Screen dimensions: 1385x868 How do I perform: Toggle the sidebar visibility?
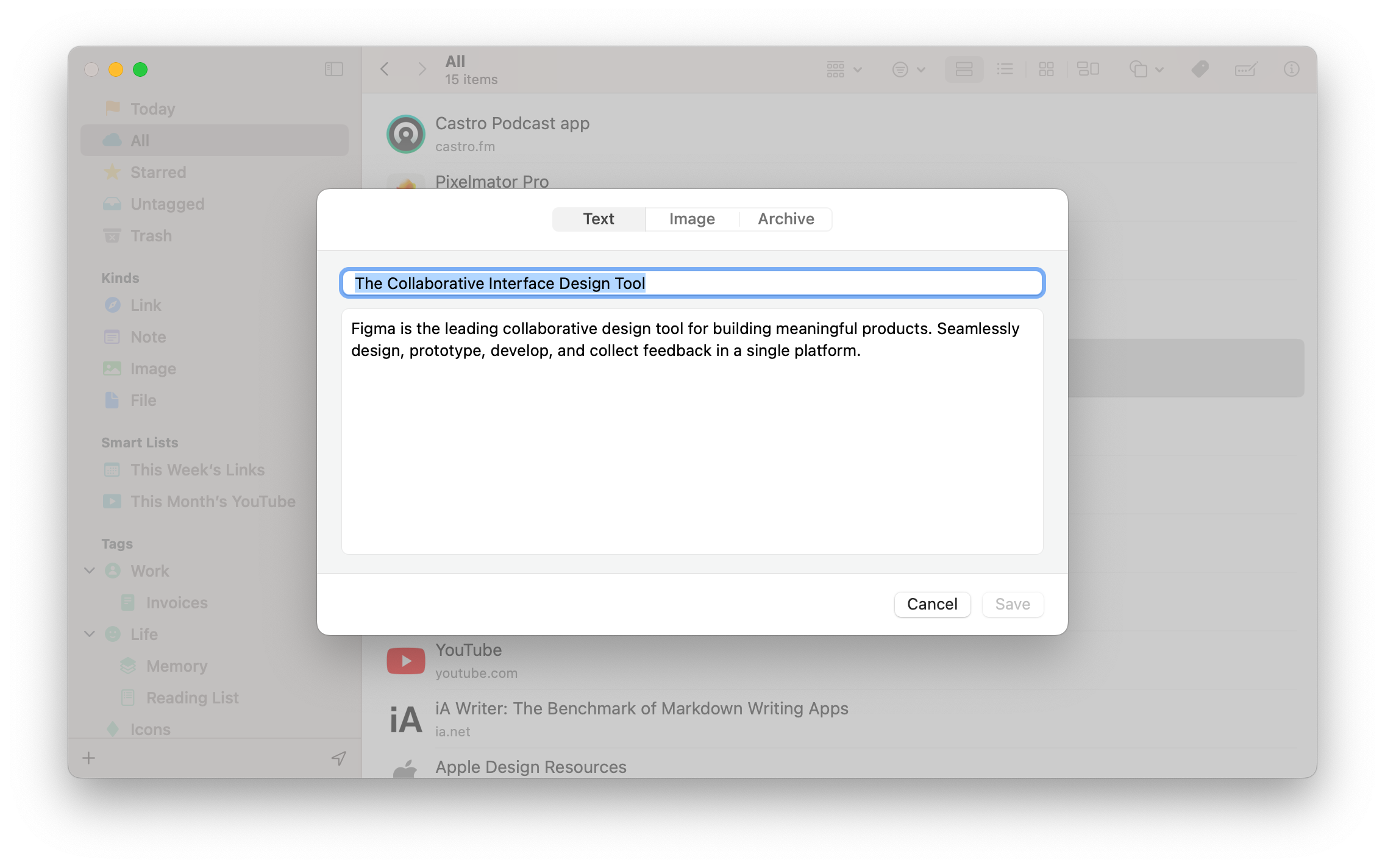[333, 69]
